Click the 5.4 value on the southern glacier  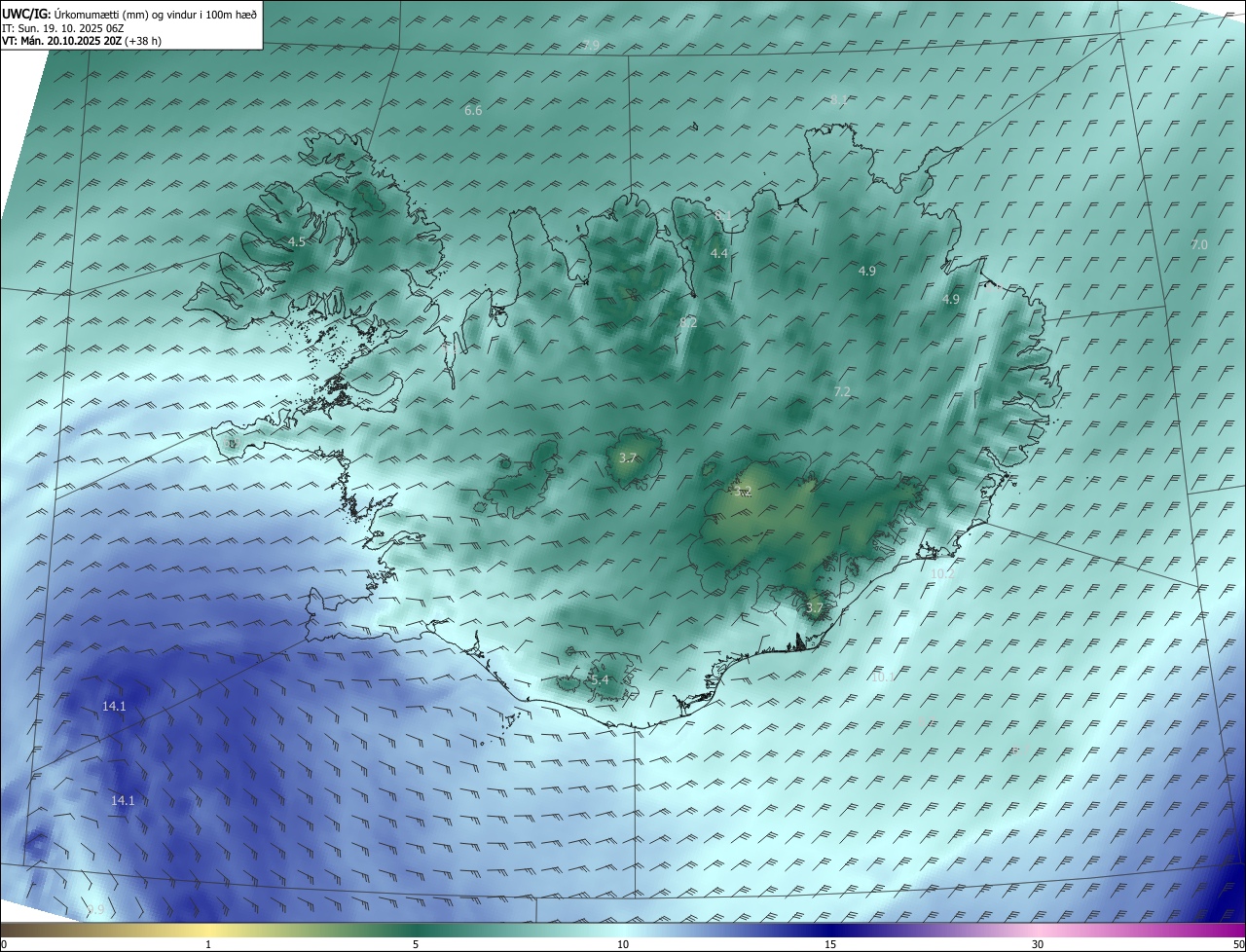[600, 679]
